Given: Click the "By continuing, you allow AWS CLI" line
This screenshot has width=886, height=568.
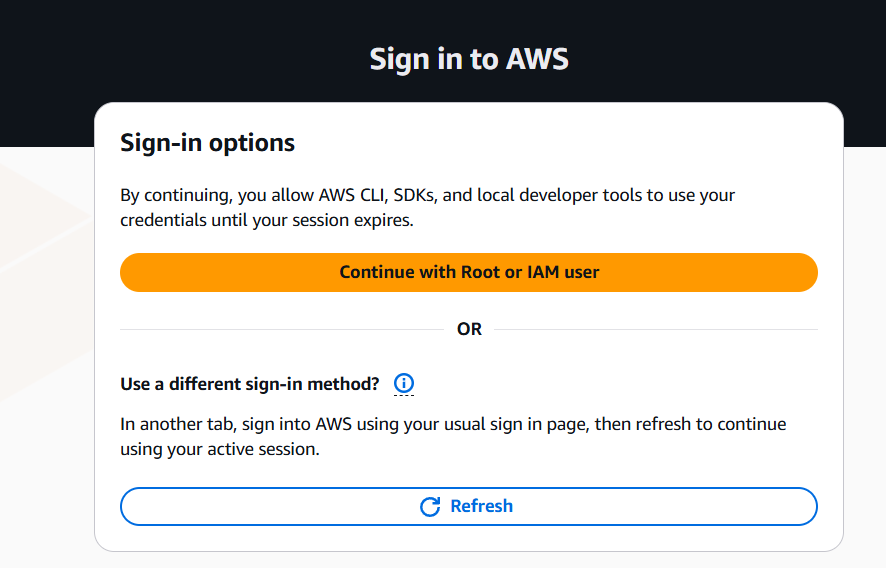Looking at the screenshot, I should 428,195.
